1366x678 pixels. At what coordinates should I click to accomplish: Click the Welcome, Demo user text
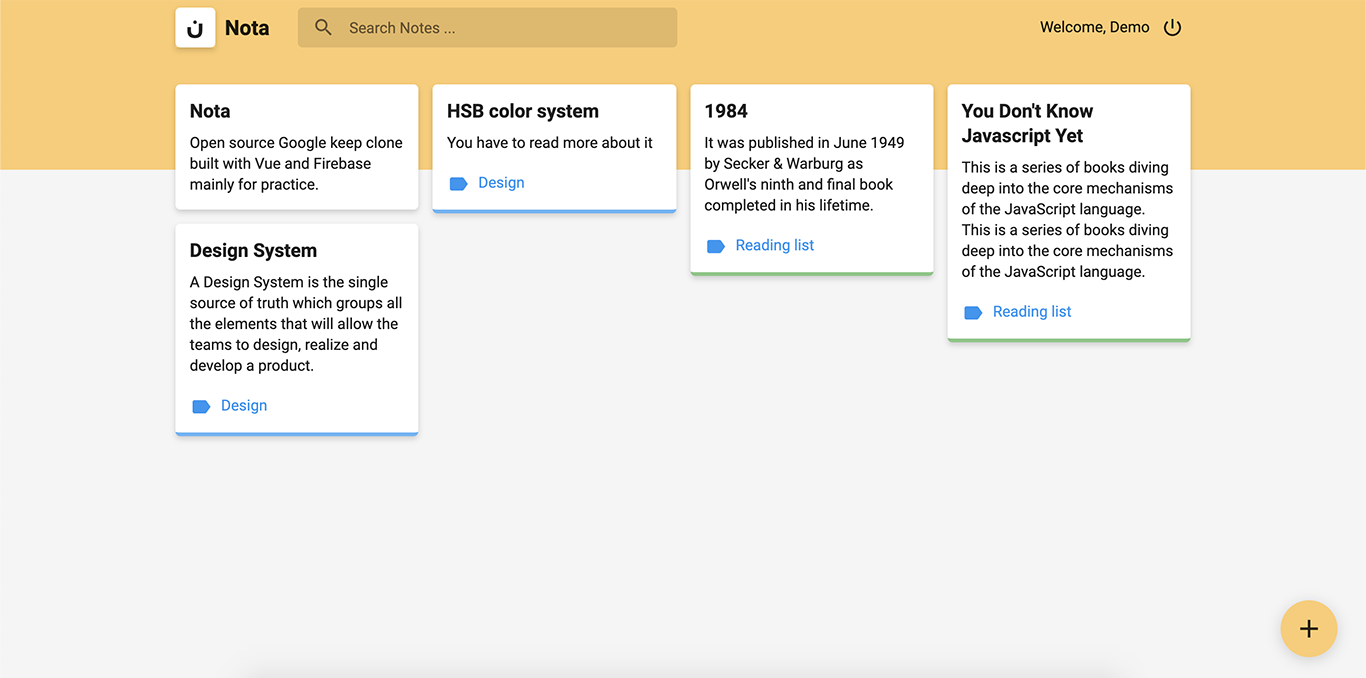tap(1095, 28)
